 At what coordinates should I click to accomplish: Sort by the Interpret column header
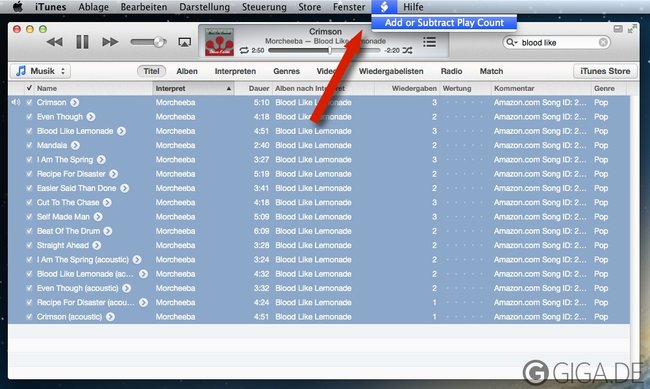[193, 88]
